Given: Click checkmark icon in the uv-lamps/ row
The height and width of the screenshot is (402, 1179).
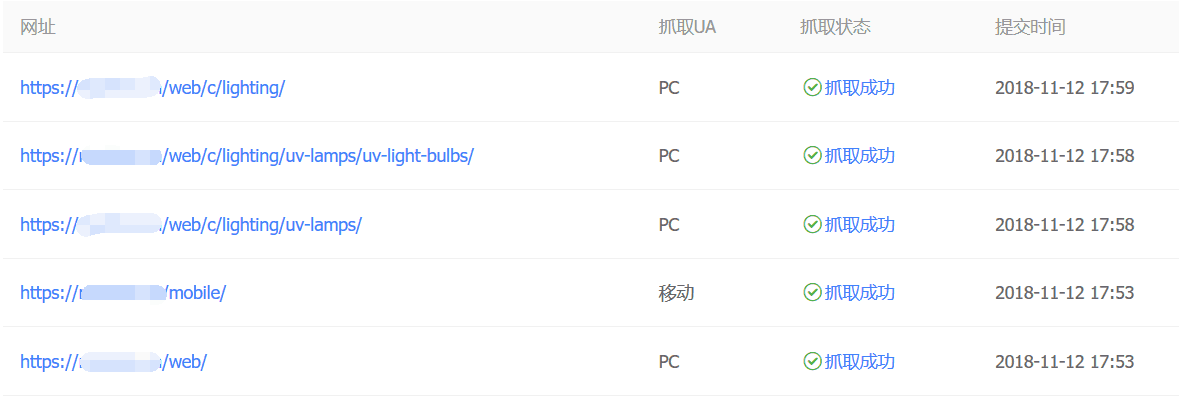Looking at the screenshot, I should tap(812, 224).
